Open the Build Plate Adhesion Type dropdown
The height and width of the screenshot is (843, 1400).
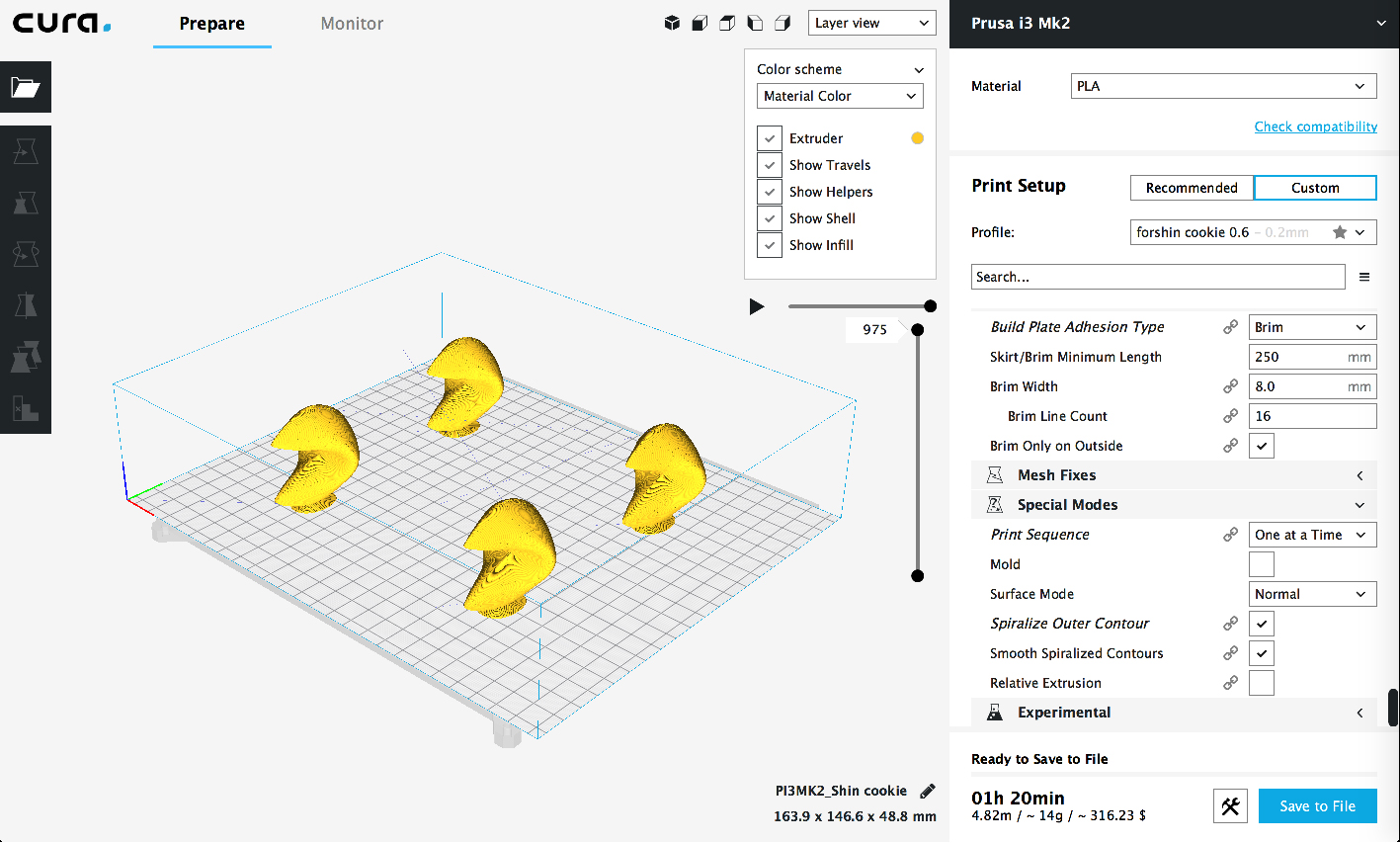(1313, 327)
